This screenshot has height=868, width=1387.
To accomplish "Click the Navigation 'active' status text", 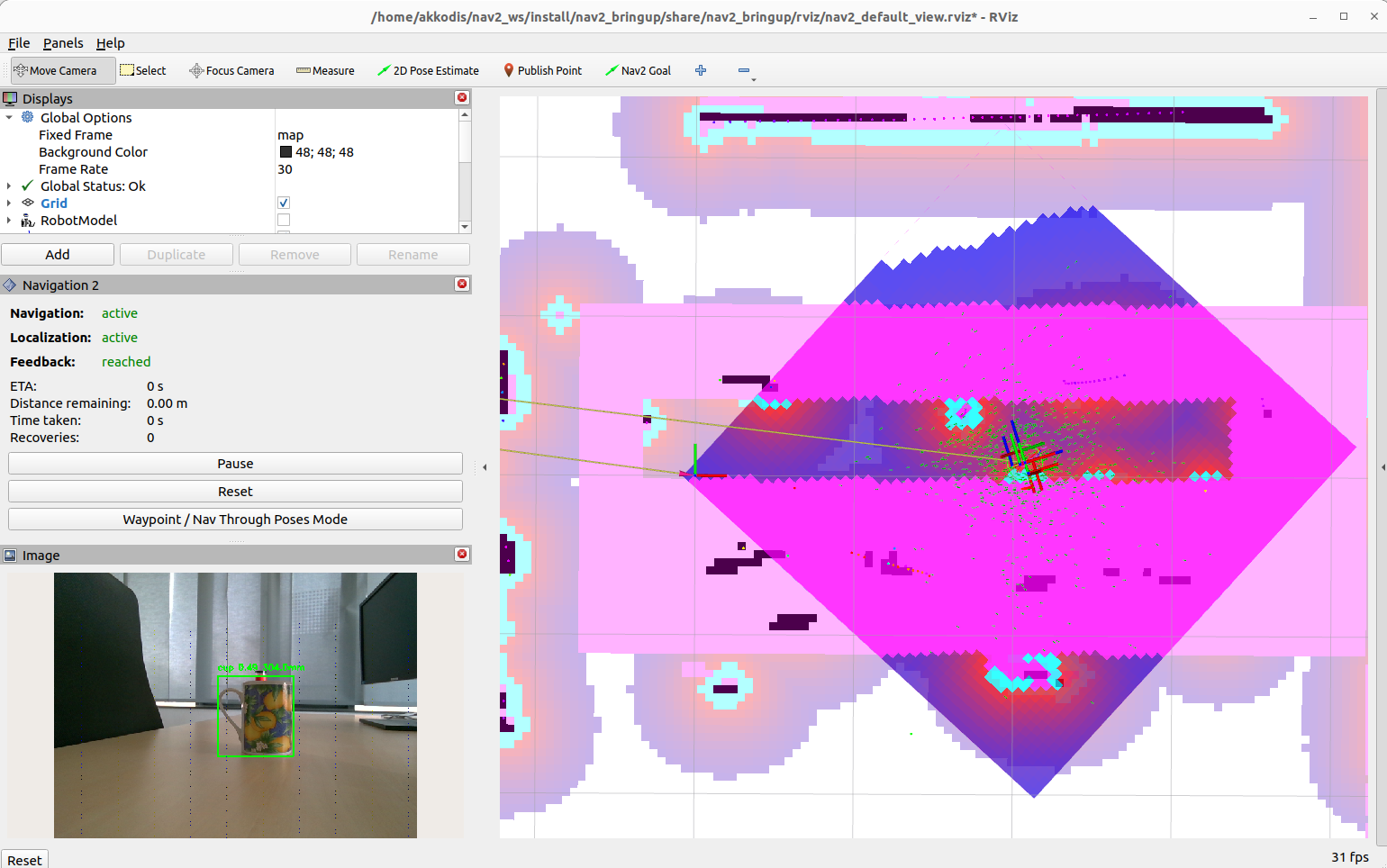I will click(x=120, y=312).
